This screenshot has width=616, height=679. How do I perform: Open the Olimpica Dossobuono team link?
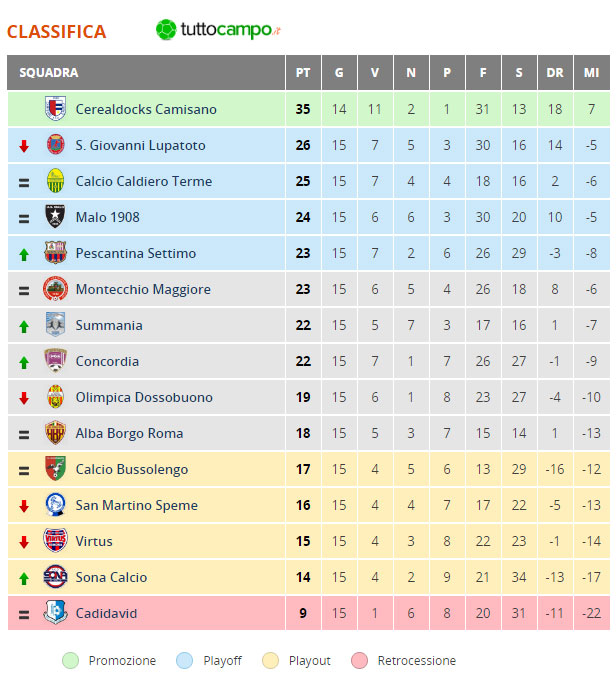[x=144, y=397]
